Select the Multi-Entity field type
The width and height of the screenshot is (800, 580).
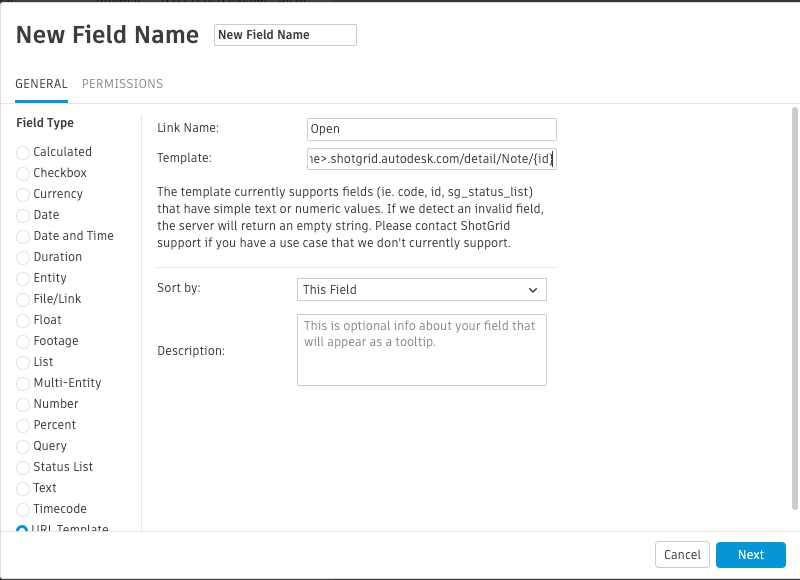[21, 383]
